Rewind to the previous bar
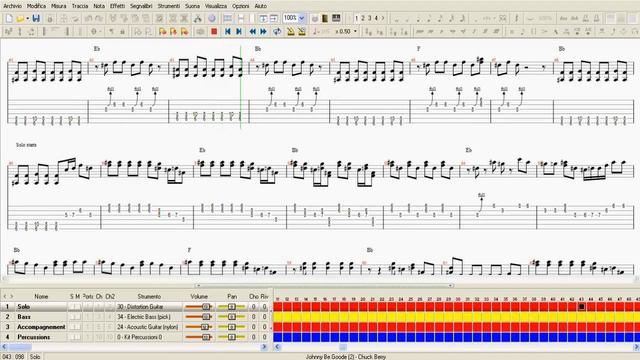Screen dimensions: 640x360 point(253,31)
